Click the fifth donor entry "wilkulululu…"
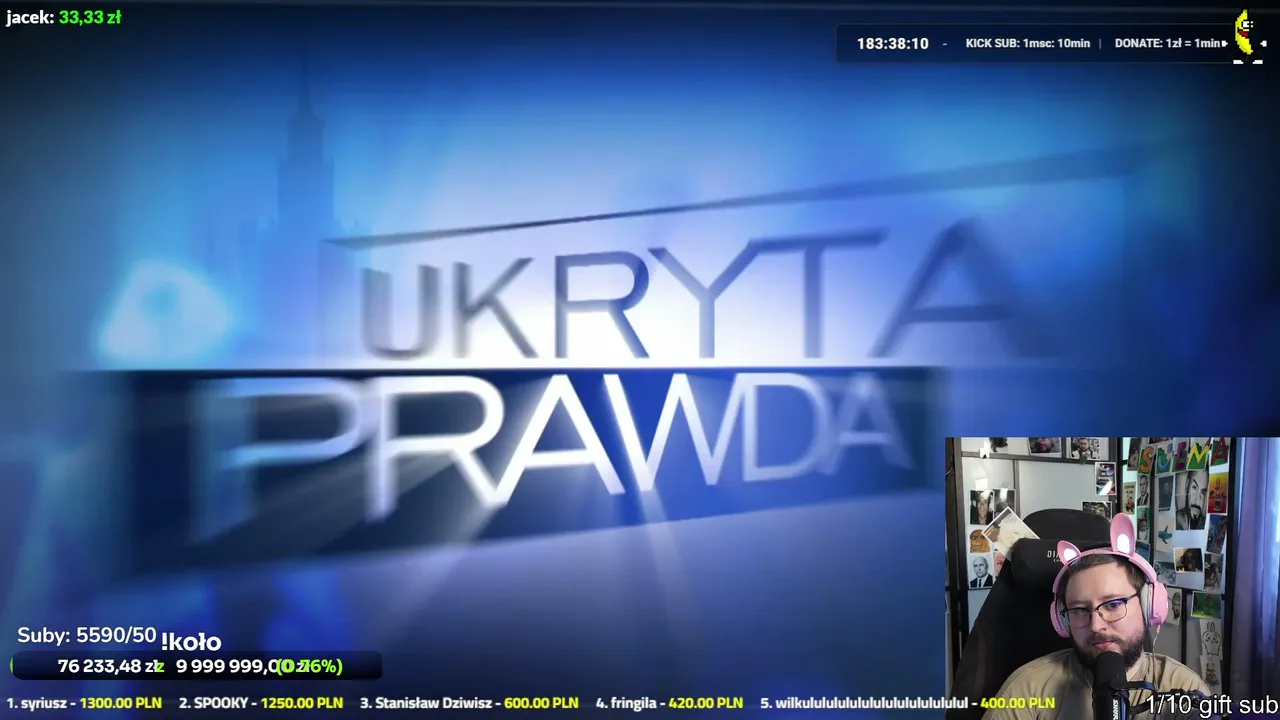Viewport: 1280px width, 720px height. [907, 703]
